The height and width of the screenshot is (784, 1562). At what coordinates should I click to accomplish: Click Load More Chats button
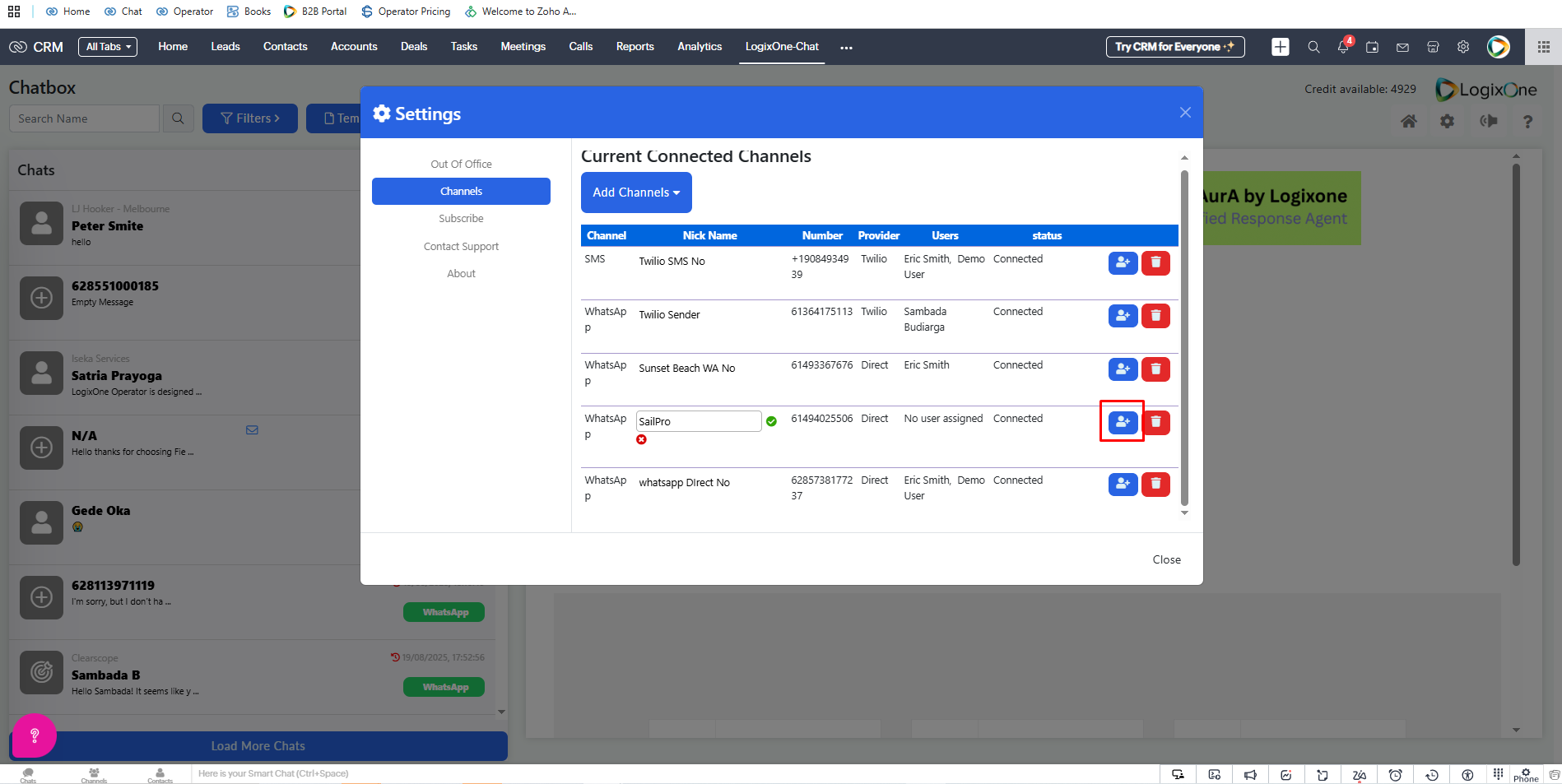[x=258, y=746]
